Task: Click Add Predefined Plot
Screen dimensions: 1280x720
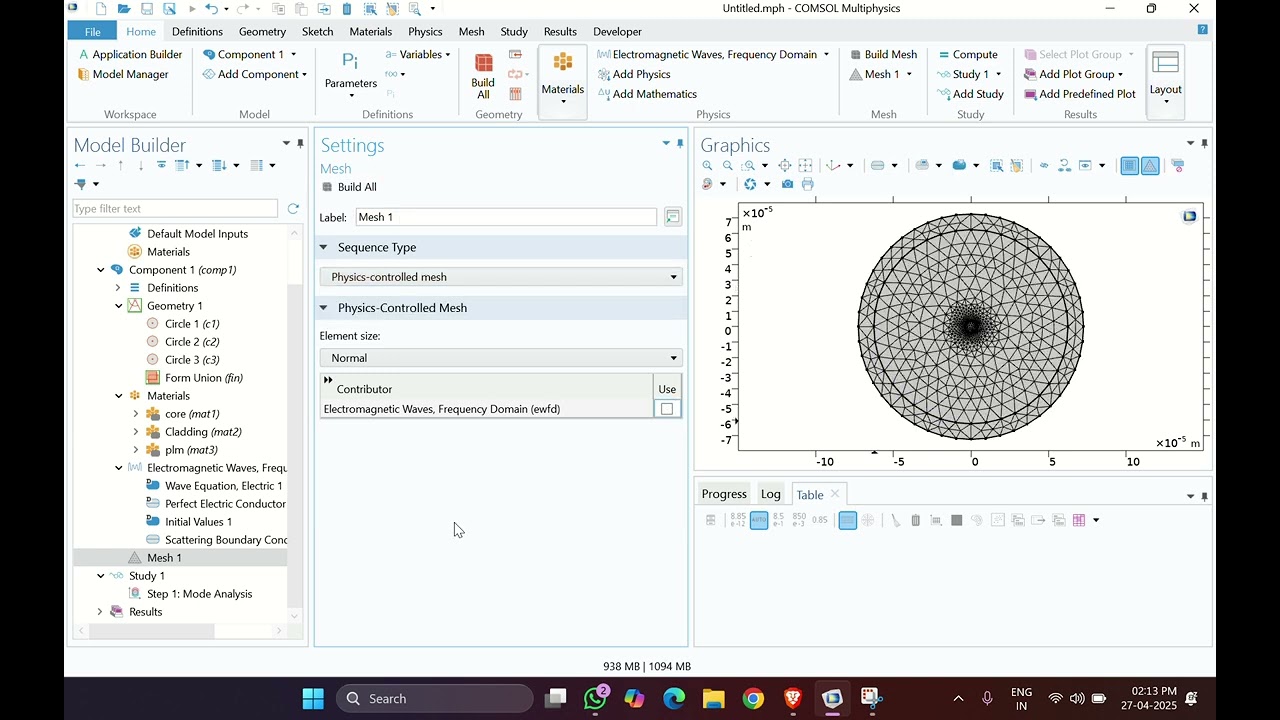Action: click(x=1080, y=94)
